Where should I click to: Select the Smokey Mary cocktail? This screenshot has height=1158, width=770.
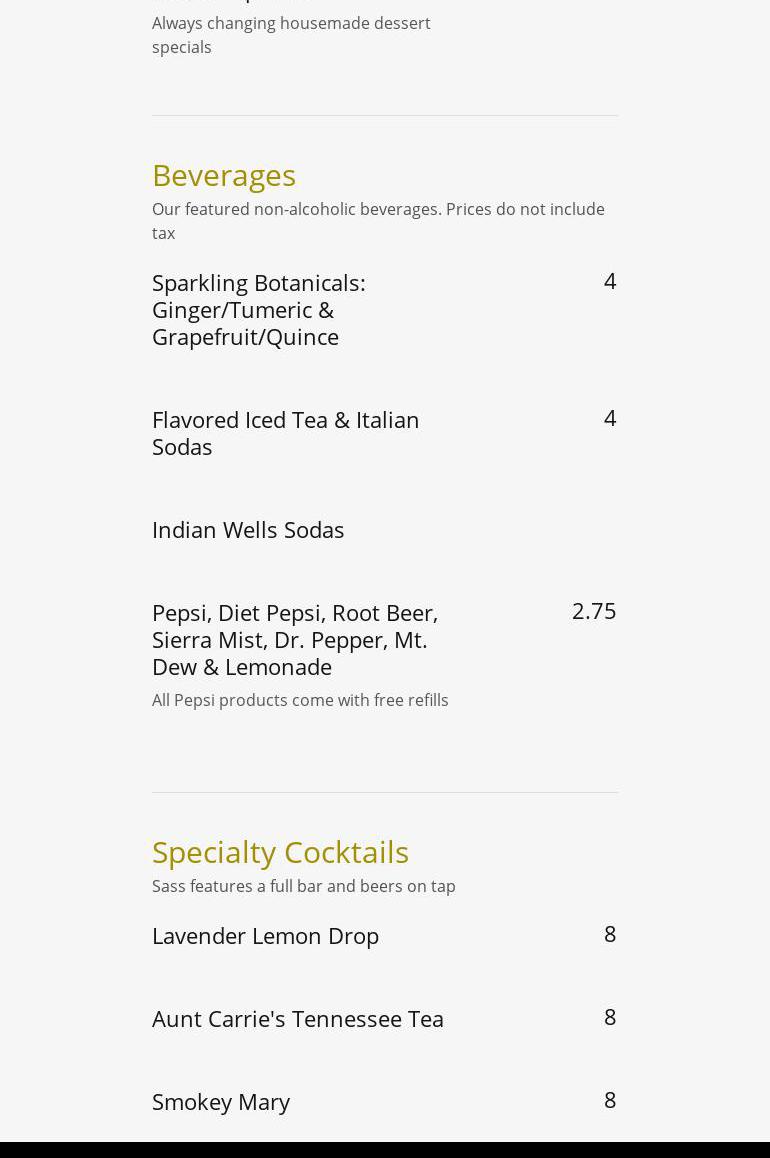click(221, 1102)
